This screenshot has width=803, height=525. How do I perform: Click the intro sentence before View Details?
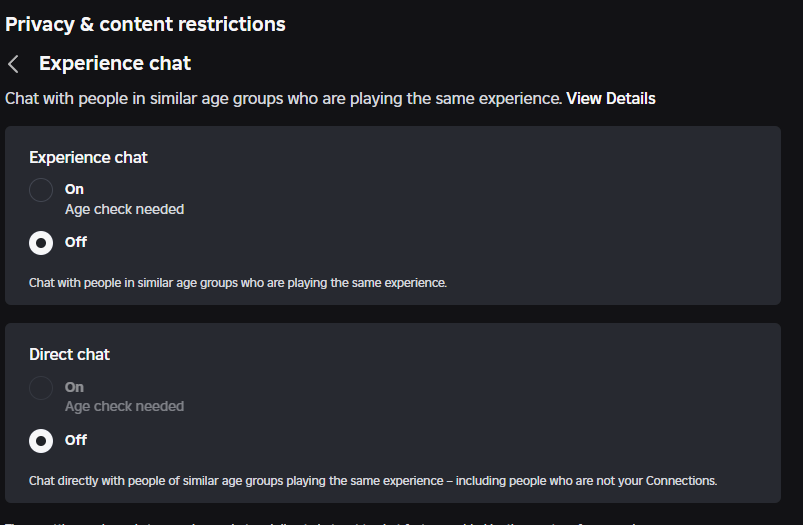(283, 99)
